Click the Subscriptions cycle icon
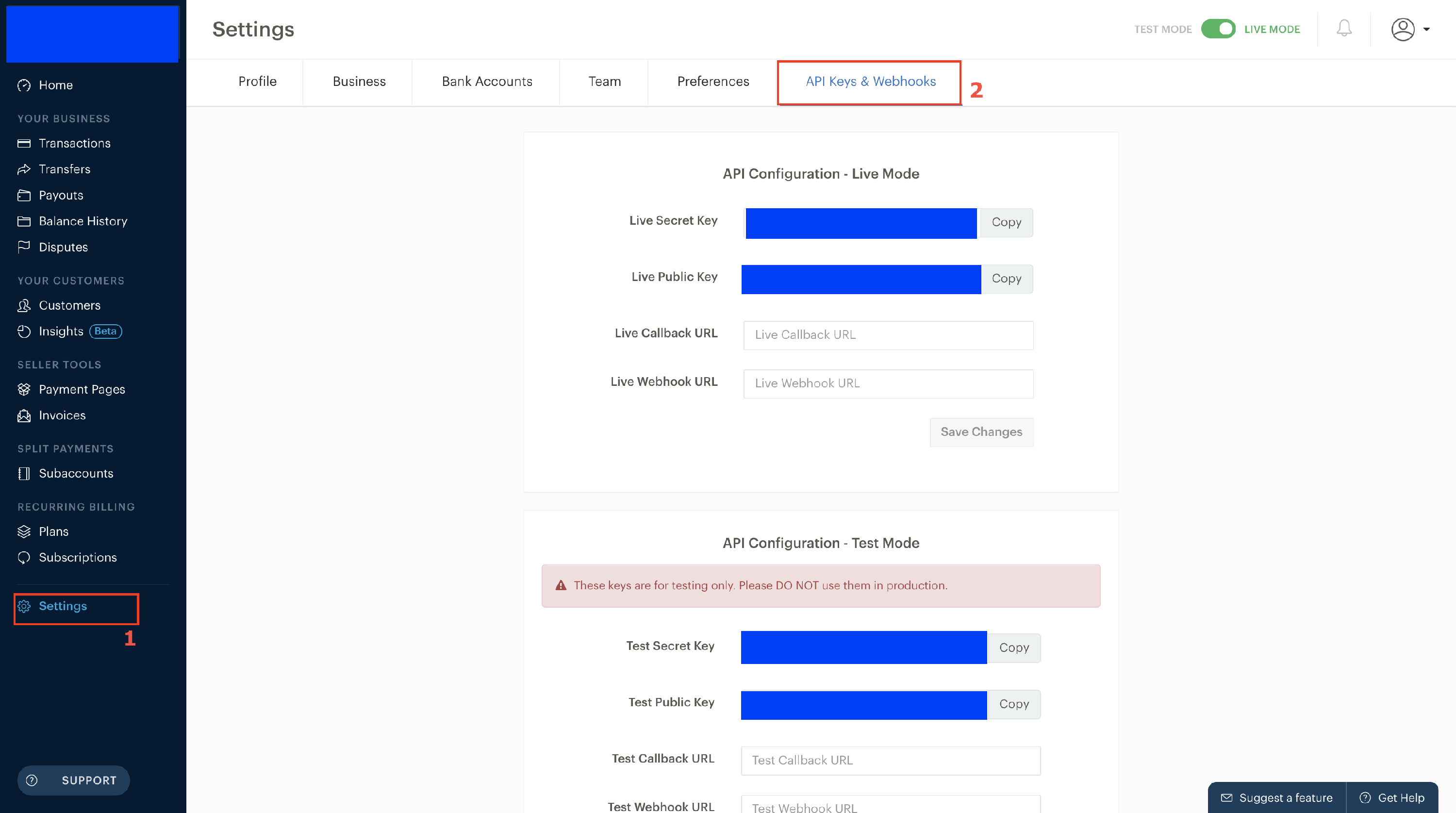The image size is (1456, 813). [24, 558]
